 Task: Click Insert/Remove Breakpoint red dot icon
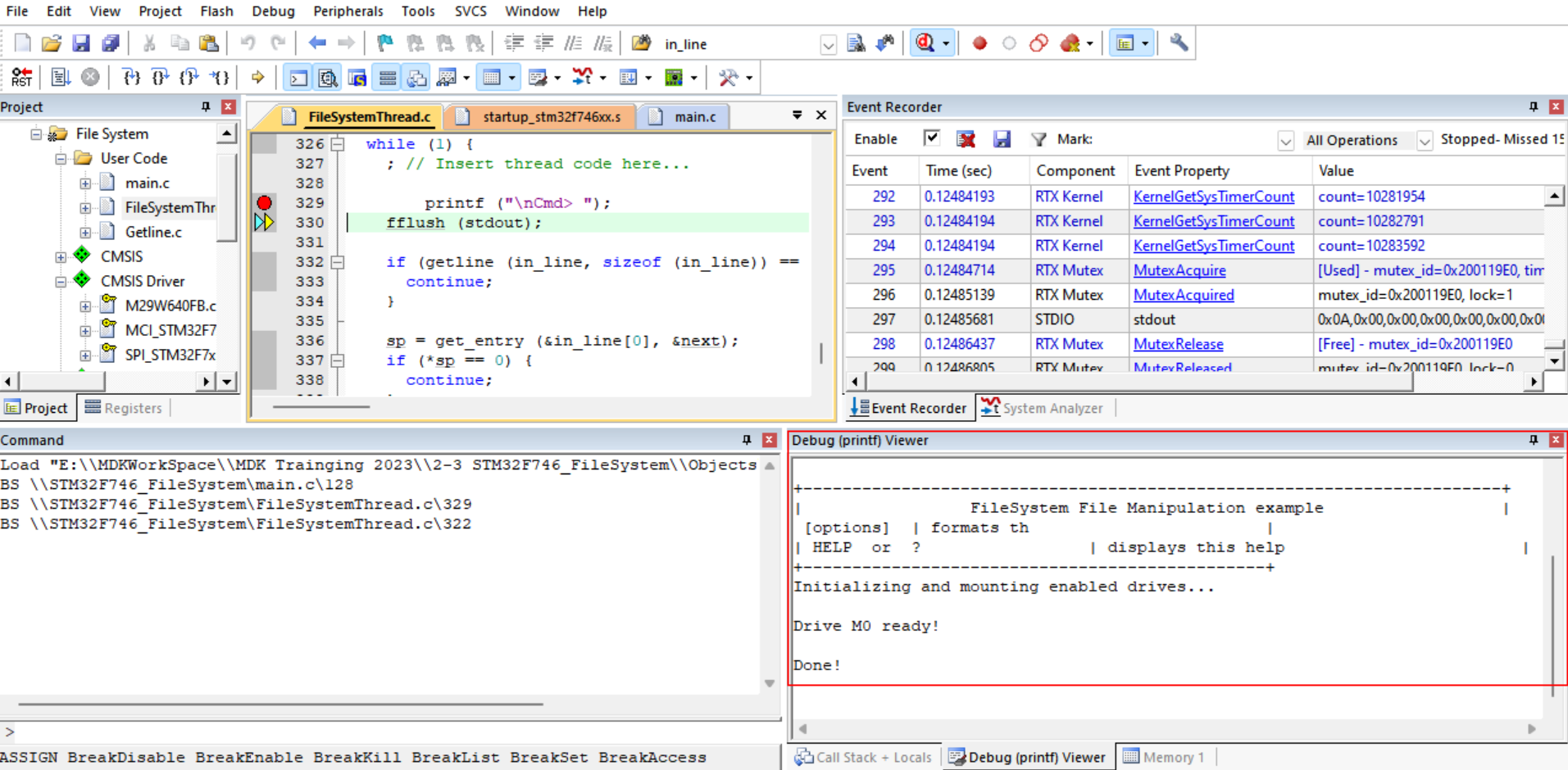coord(979,43)
